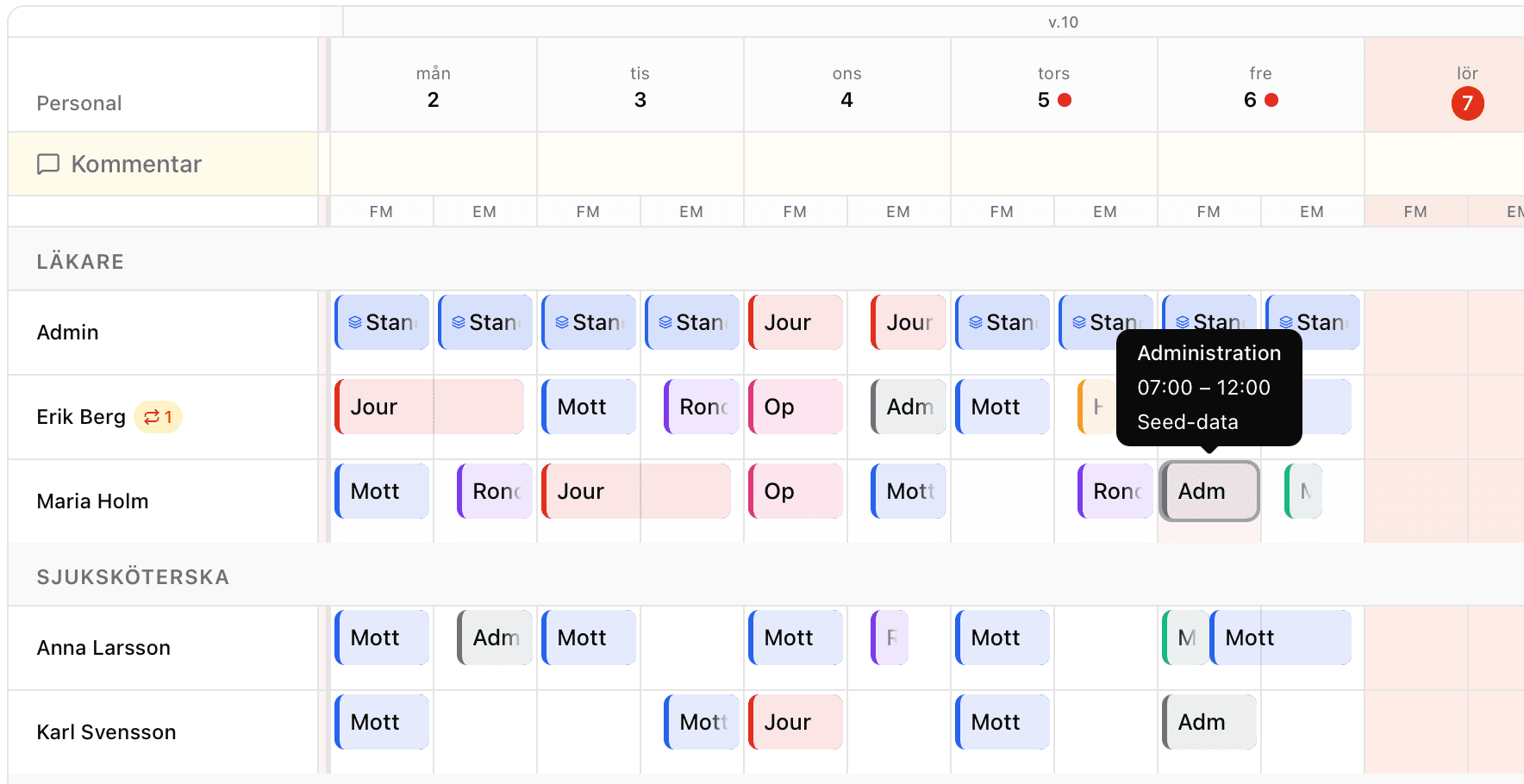Select the red Saturday 7 date circle
The width and height of the screenshot is (1524, 784).
click(x=1467, y=103)
